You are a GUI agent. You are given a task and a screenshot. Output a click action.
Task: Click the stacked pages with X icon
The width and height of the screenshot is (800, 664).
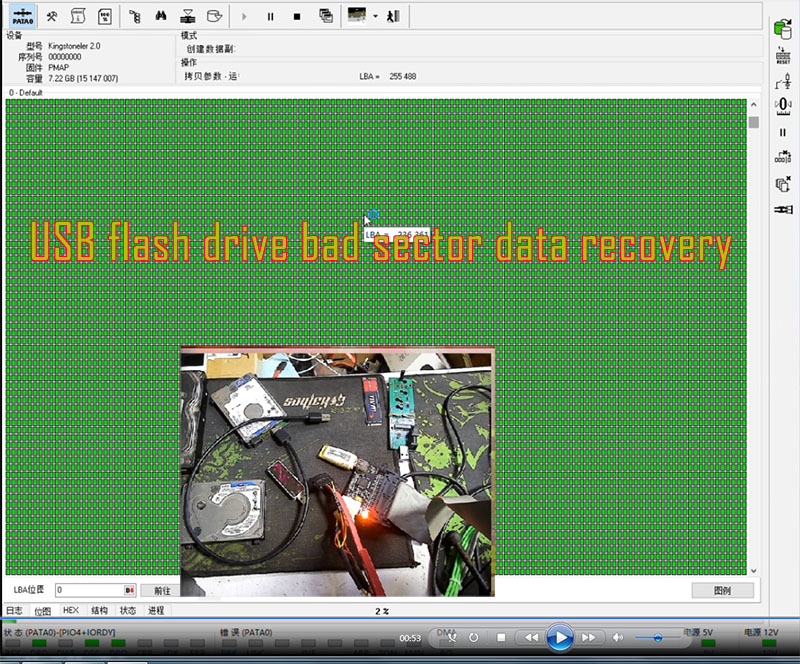coord(783,184)
